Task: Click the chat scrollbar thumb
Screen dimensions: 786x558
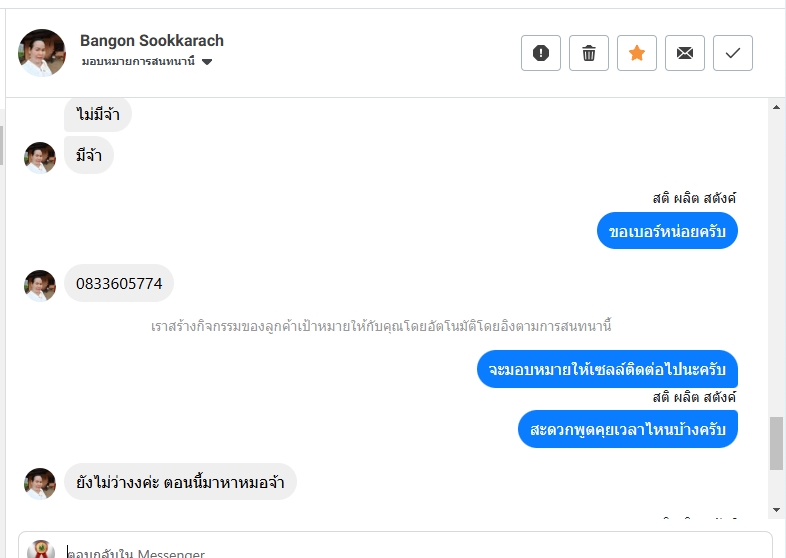Action: 776,443
